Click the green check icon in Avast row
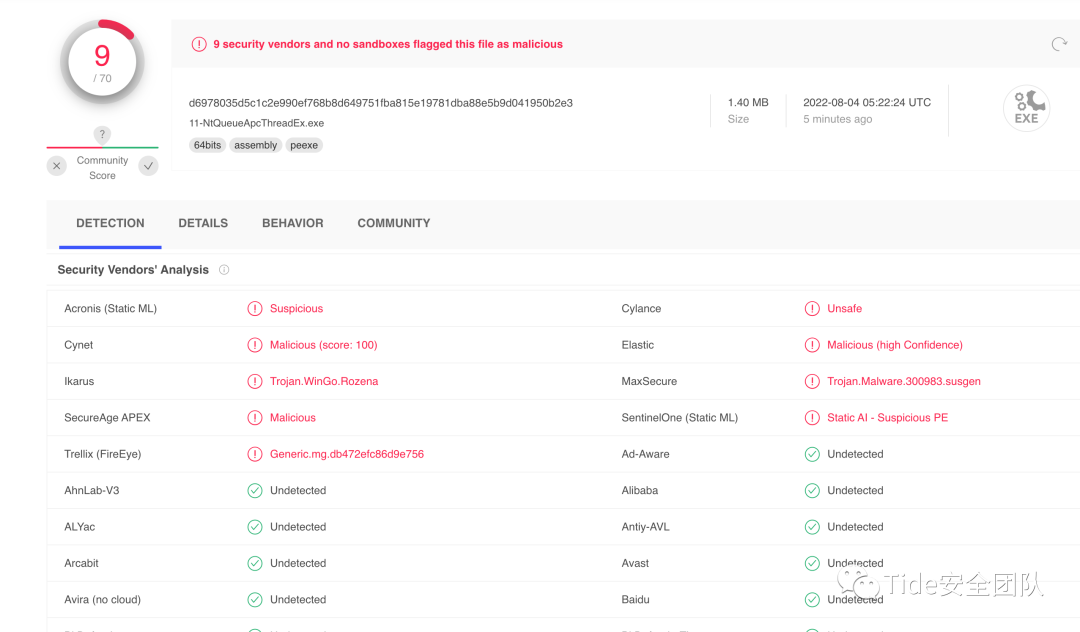Image resolution: width=1080 pixels, height=632 pixels. [x=812, y=563]
